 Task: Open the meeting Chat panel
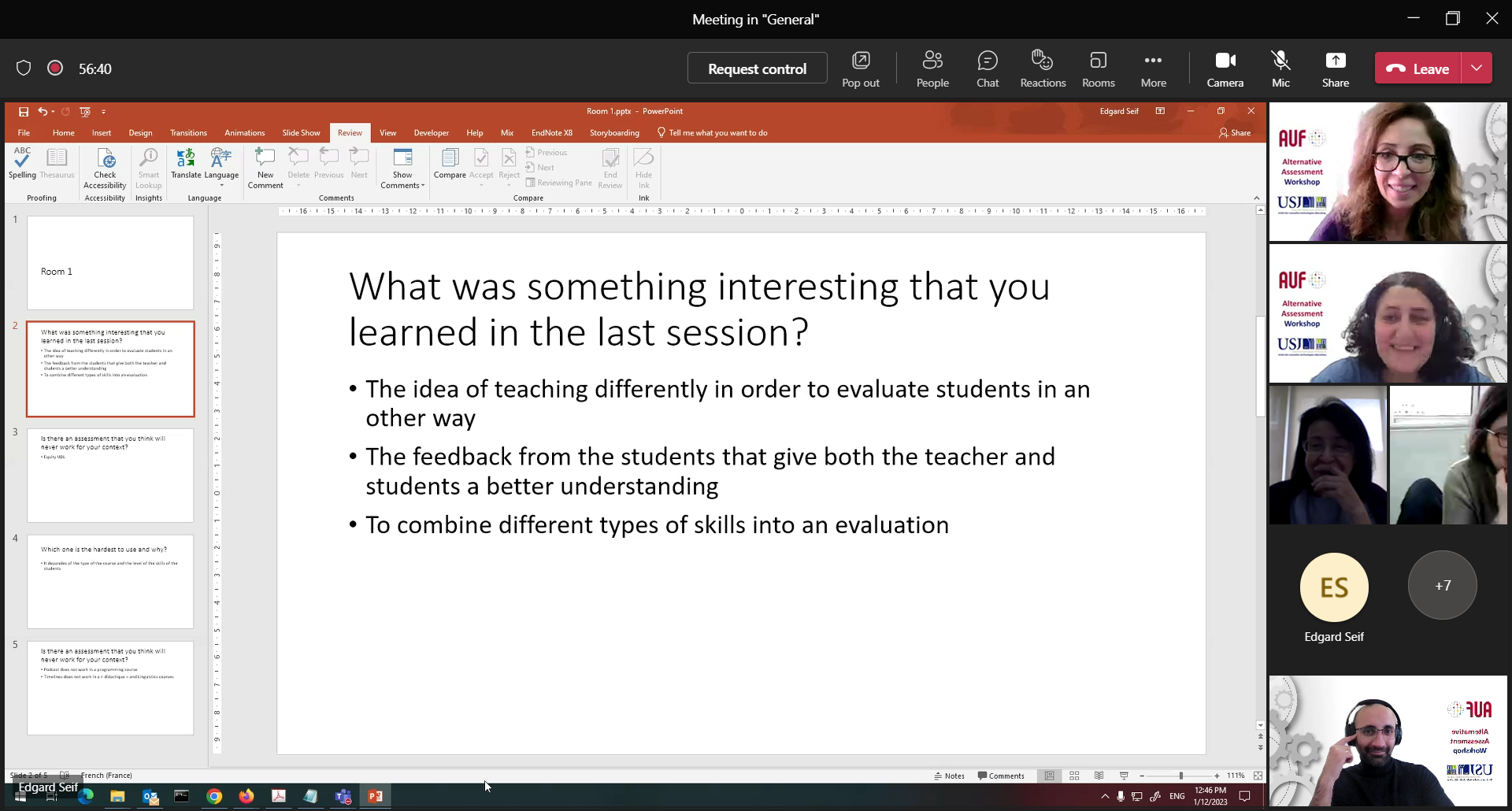pyautogui.click(x=988, y=69)
